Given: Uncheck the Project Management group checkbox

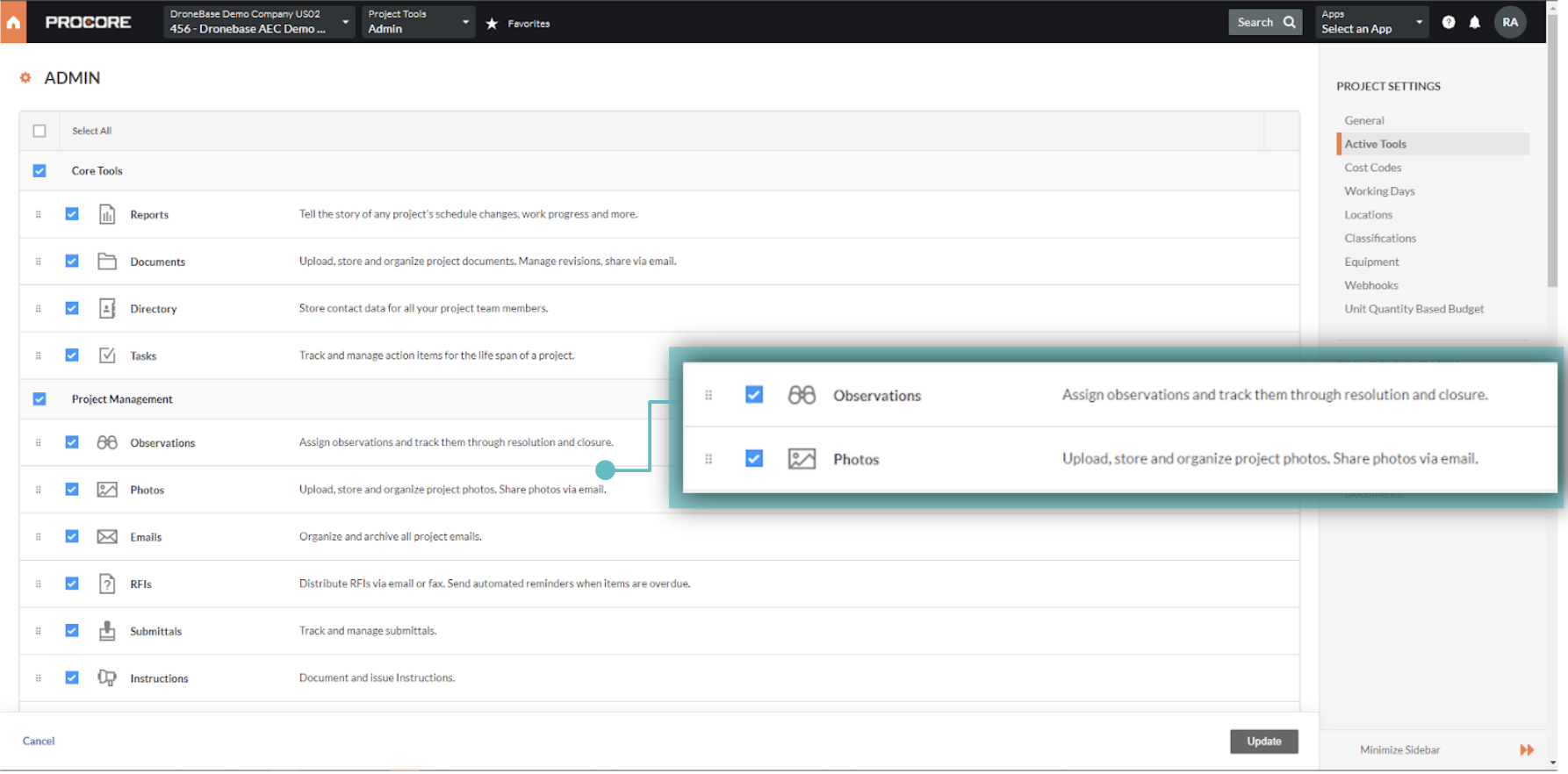Looking at the screenshot, I should tap(40, 399).
